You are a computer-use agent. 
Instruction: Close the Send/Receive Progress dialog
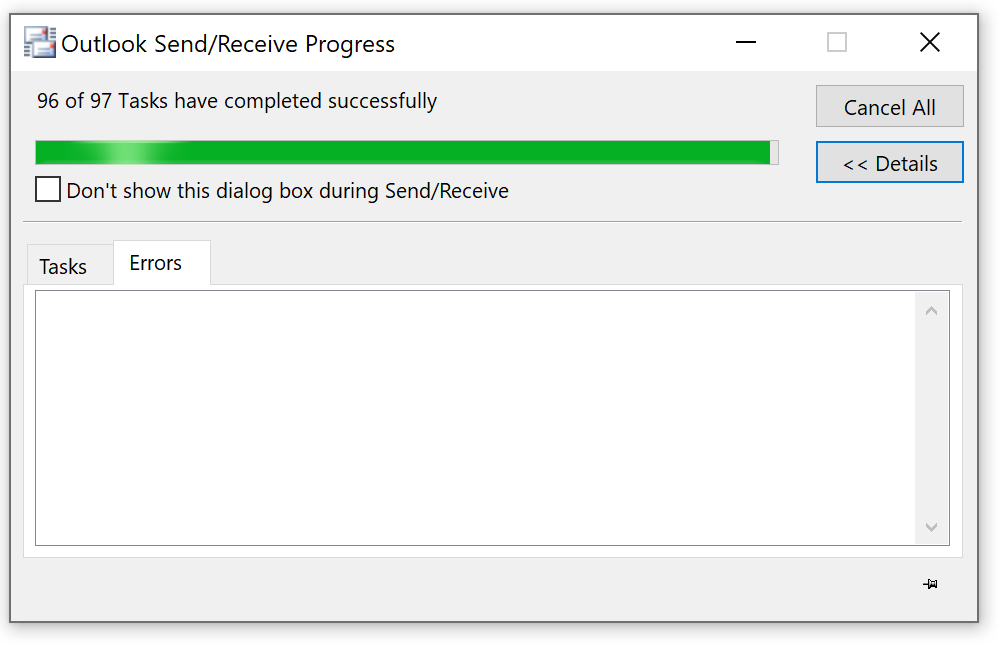930,42
